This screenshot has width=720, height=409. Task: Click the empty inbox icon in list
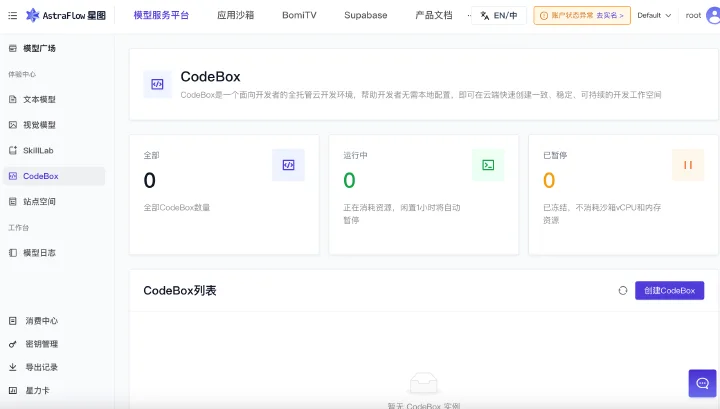[423, 383]
